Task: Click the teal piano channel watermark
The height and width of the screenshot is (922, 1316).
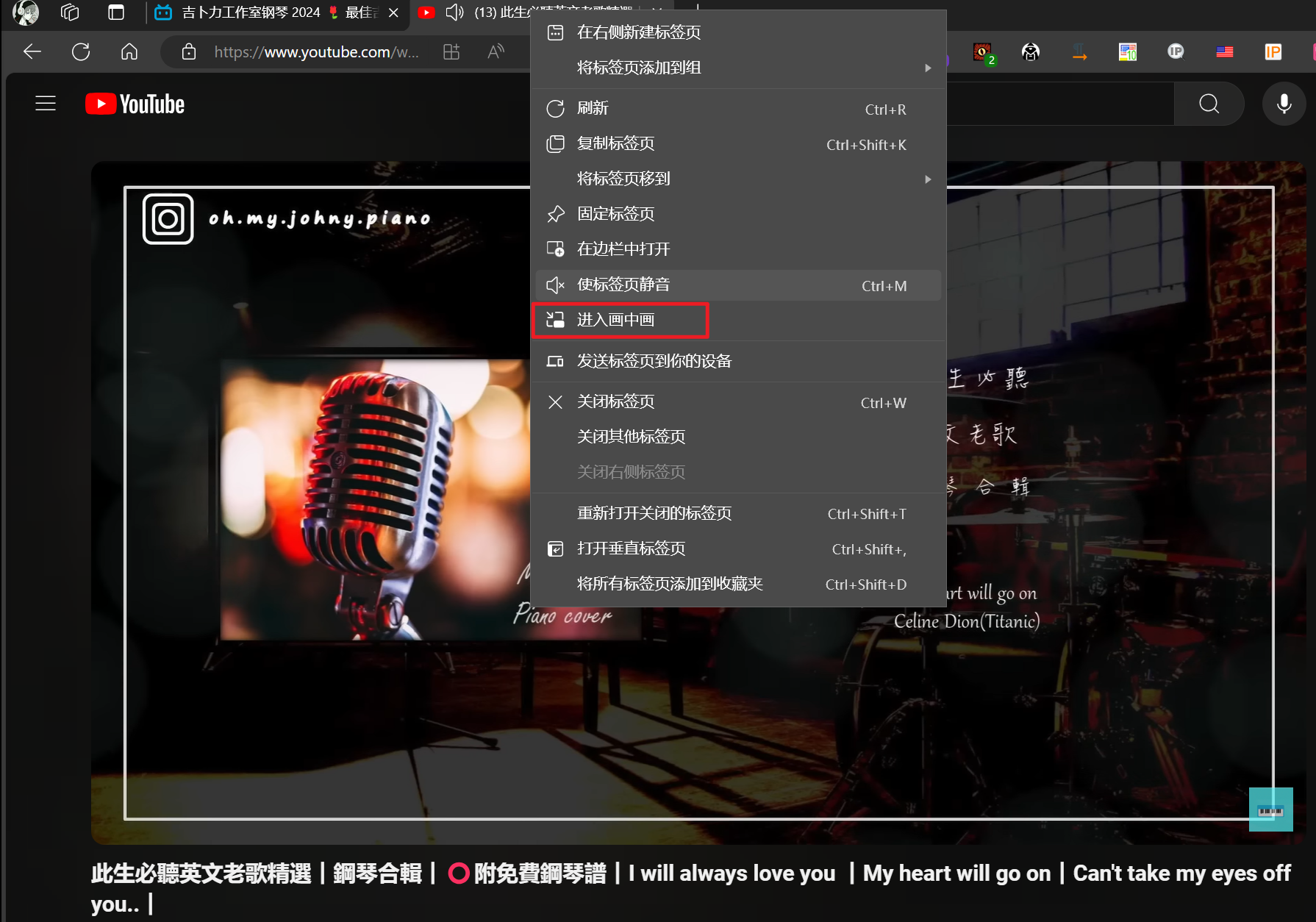Action: 1271,810
